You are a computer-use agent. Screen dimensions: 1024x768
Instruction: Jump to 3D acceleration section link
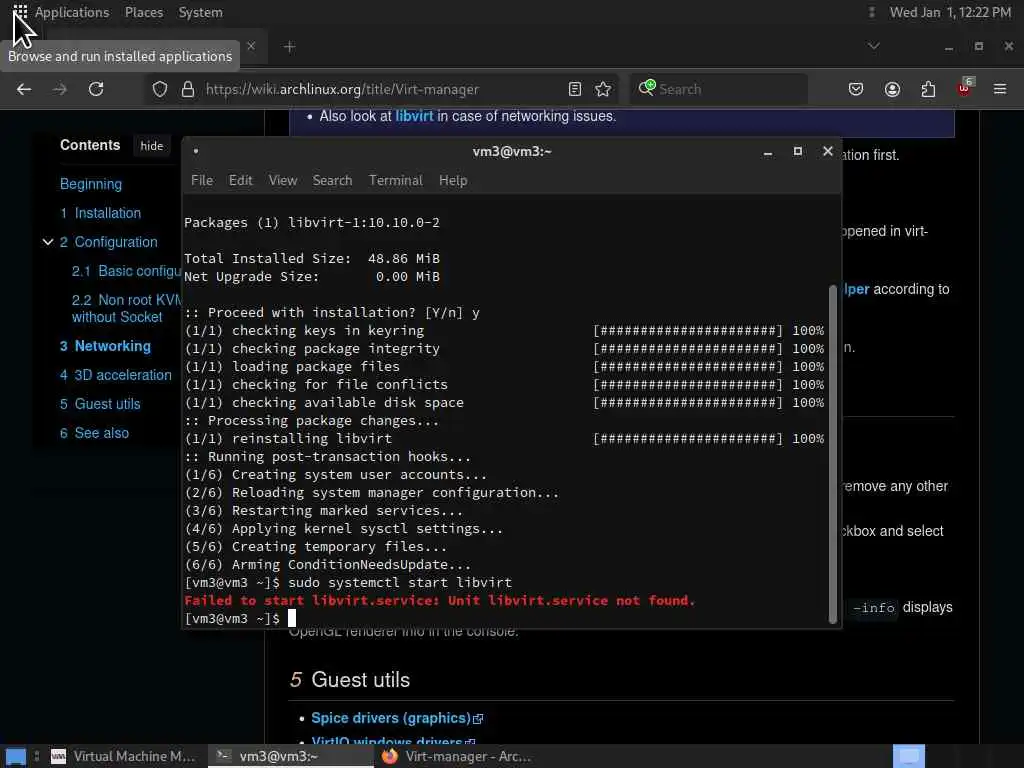pyautogui.click(x=116, y=375)
